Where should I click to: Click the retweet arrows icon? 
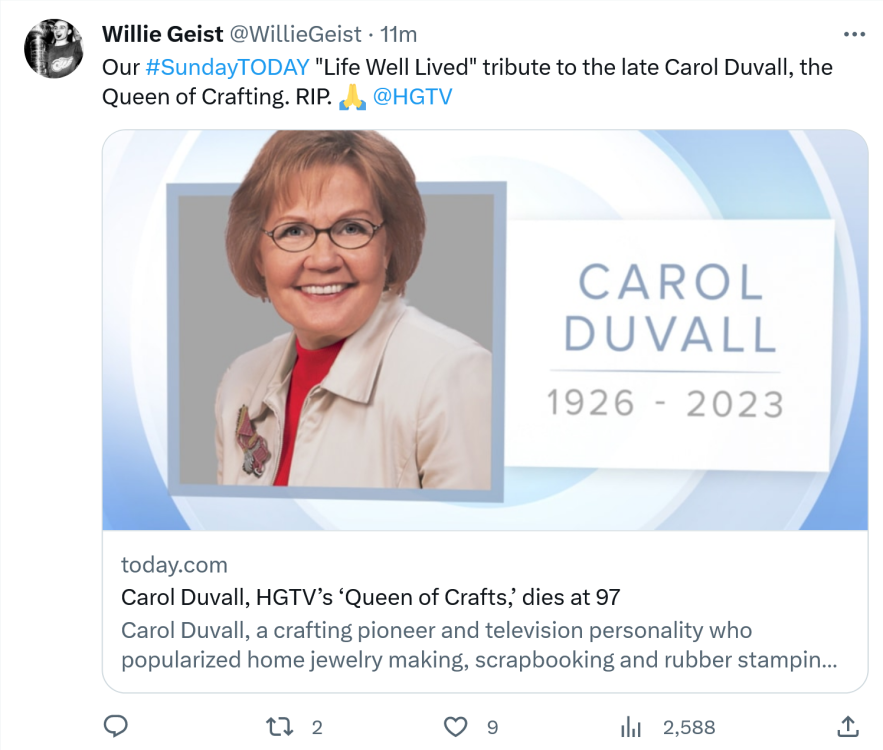click(282, 726)
